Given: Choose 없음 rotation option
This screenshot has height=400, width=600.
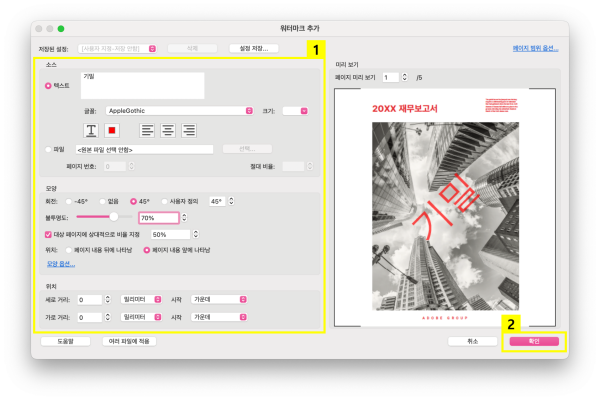Looking at the screenshot, I should [102, 201].
